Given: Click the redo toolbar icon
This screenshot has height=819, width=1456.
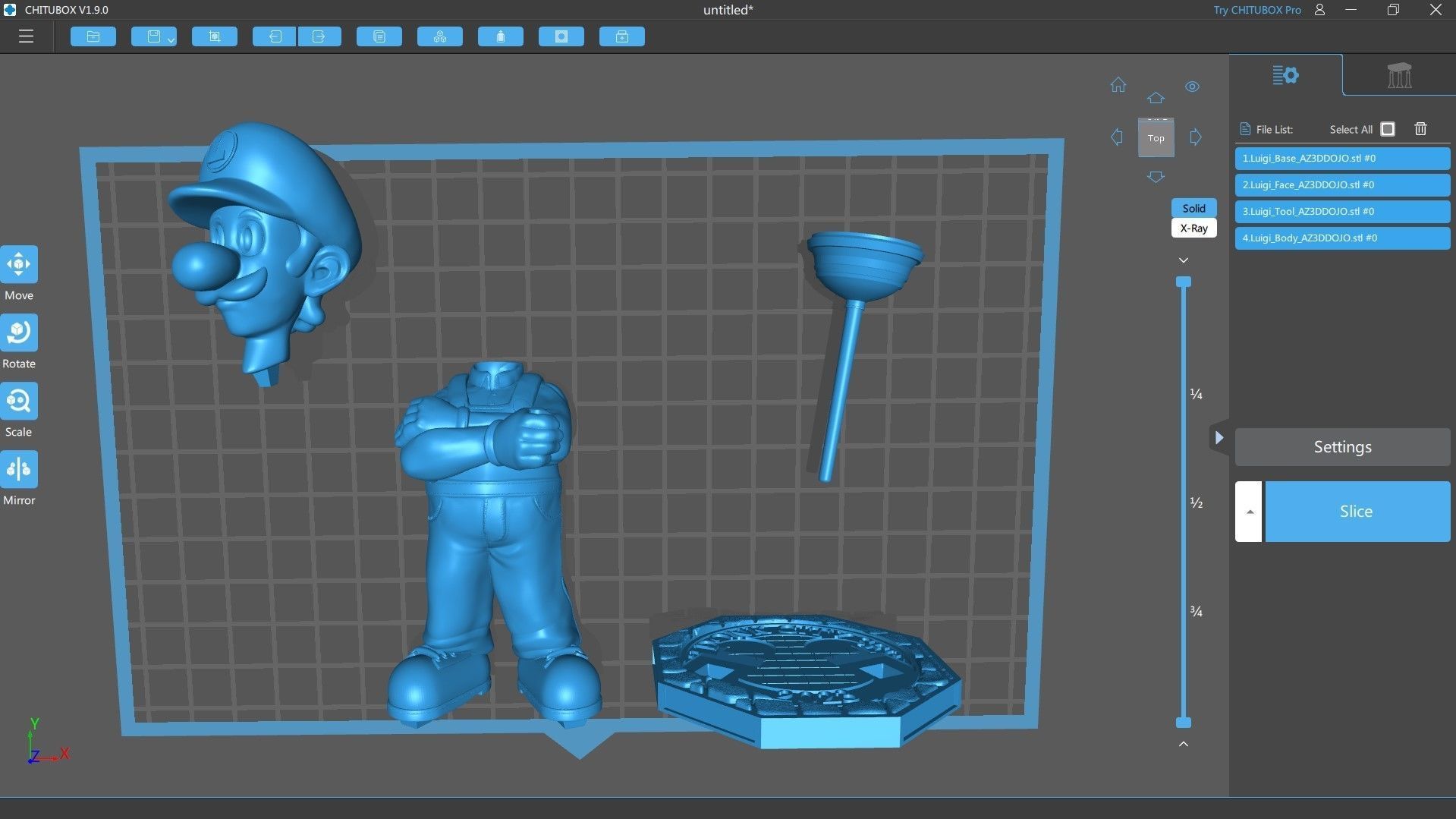Looking at the screenshot, I should [x=319, y=36].
